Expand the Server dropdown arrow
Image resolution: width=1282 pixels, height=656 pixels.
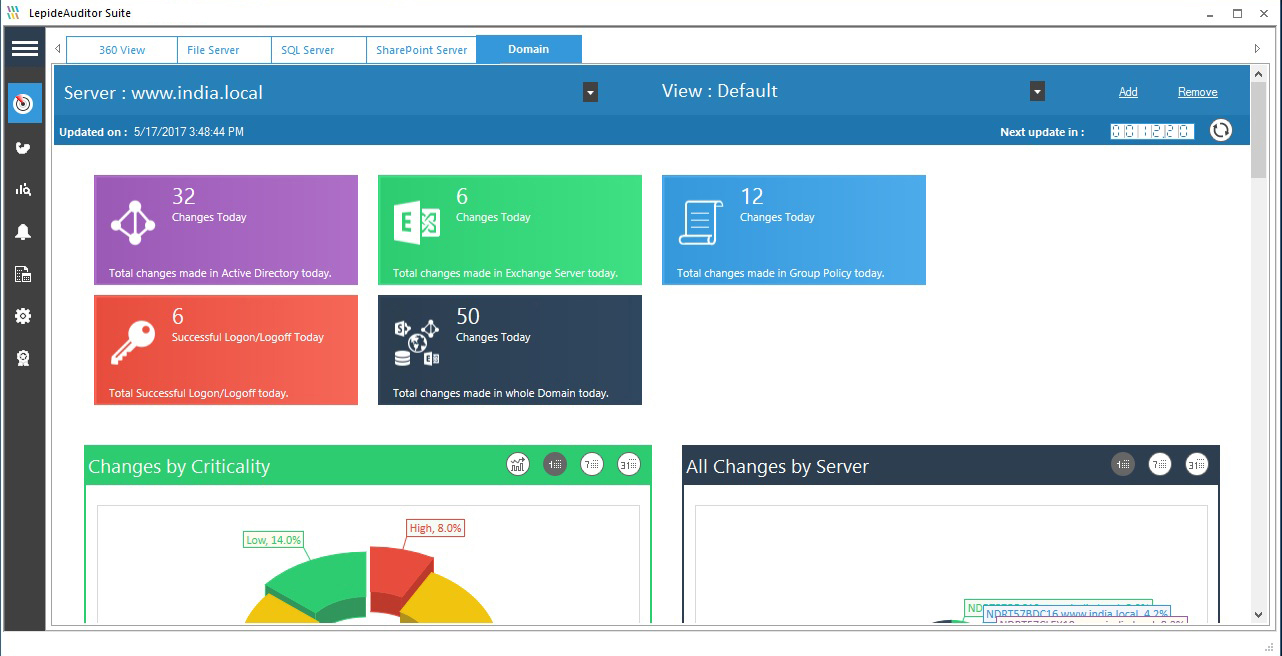click(x=591, y=92)
